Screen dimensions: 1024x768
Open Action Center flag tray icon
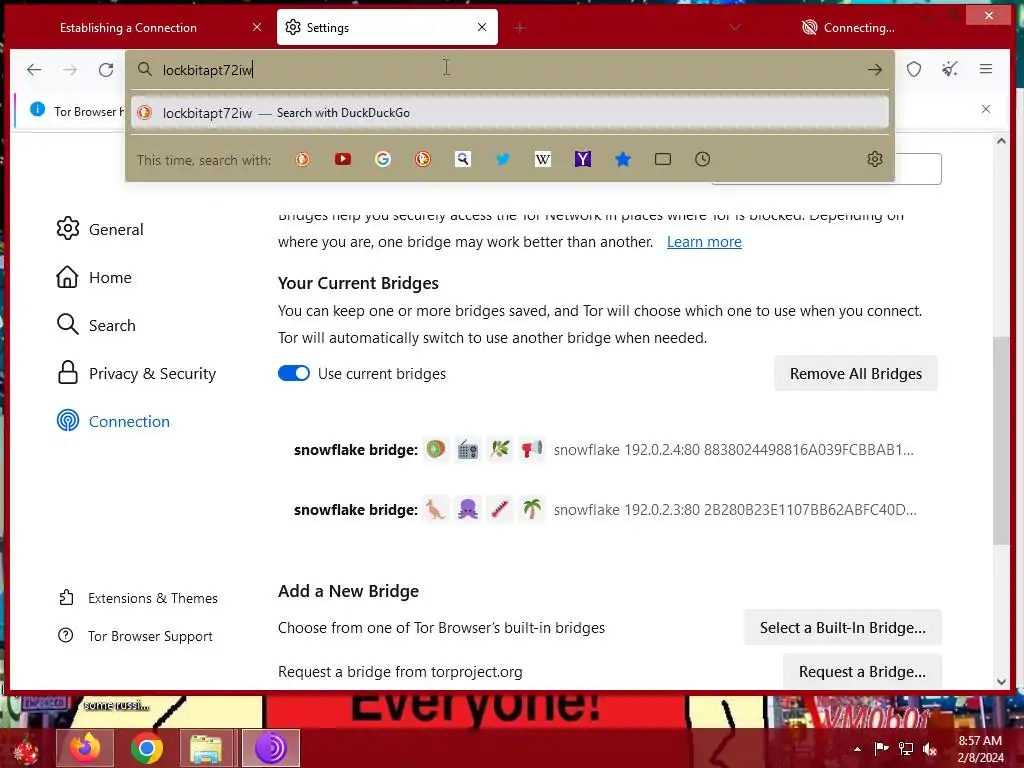(881, 749)
